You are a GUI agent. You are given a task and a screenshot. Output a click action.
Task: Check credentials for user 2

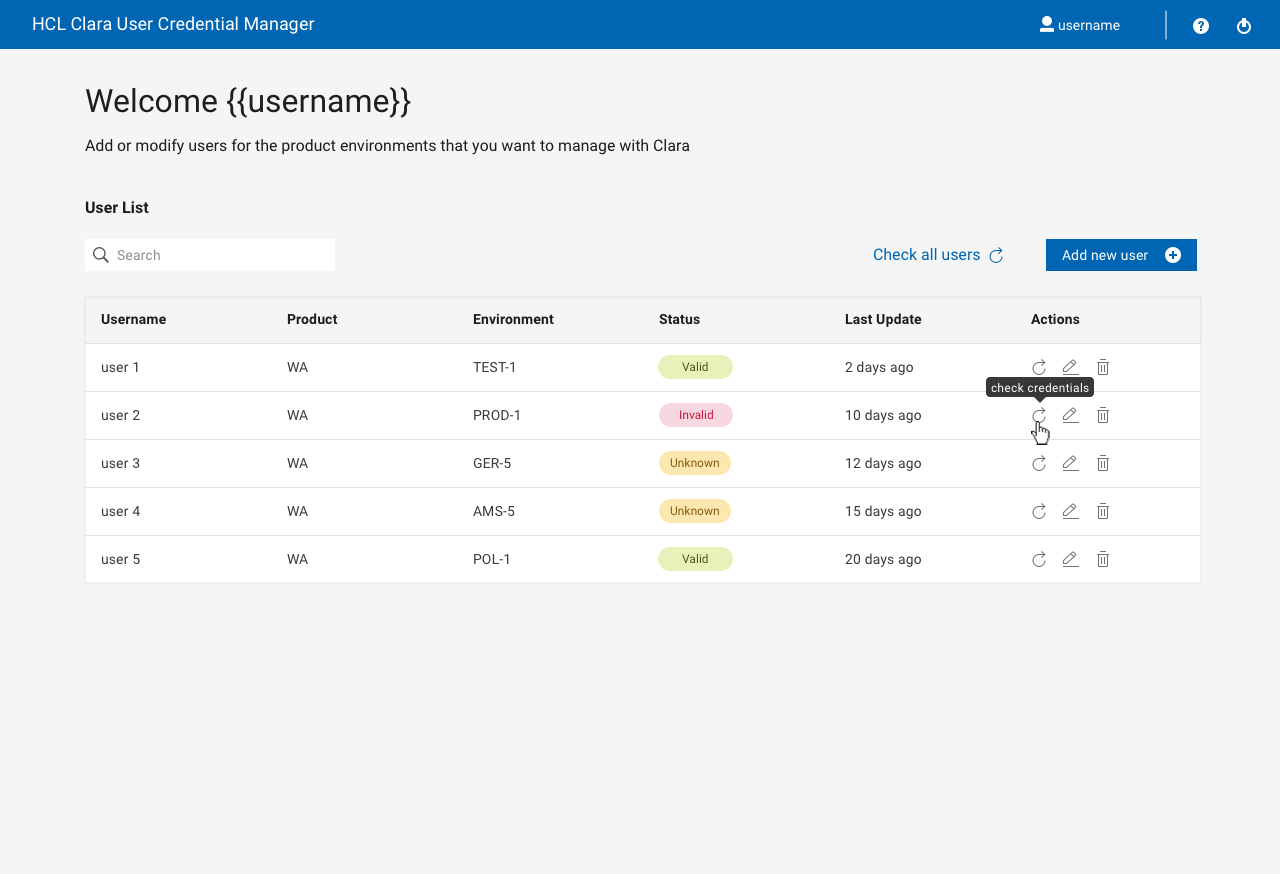1039,415
